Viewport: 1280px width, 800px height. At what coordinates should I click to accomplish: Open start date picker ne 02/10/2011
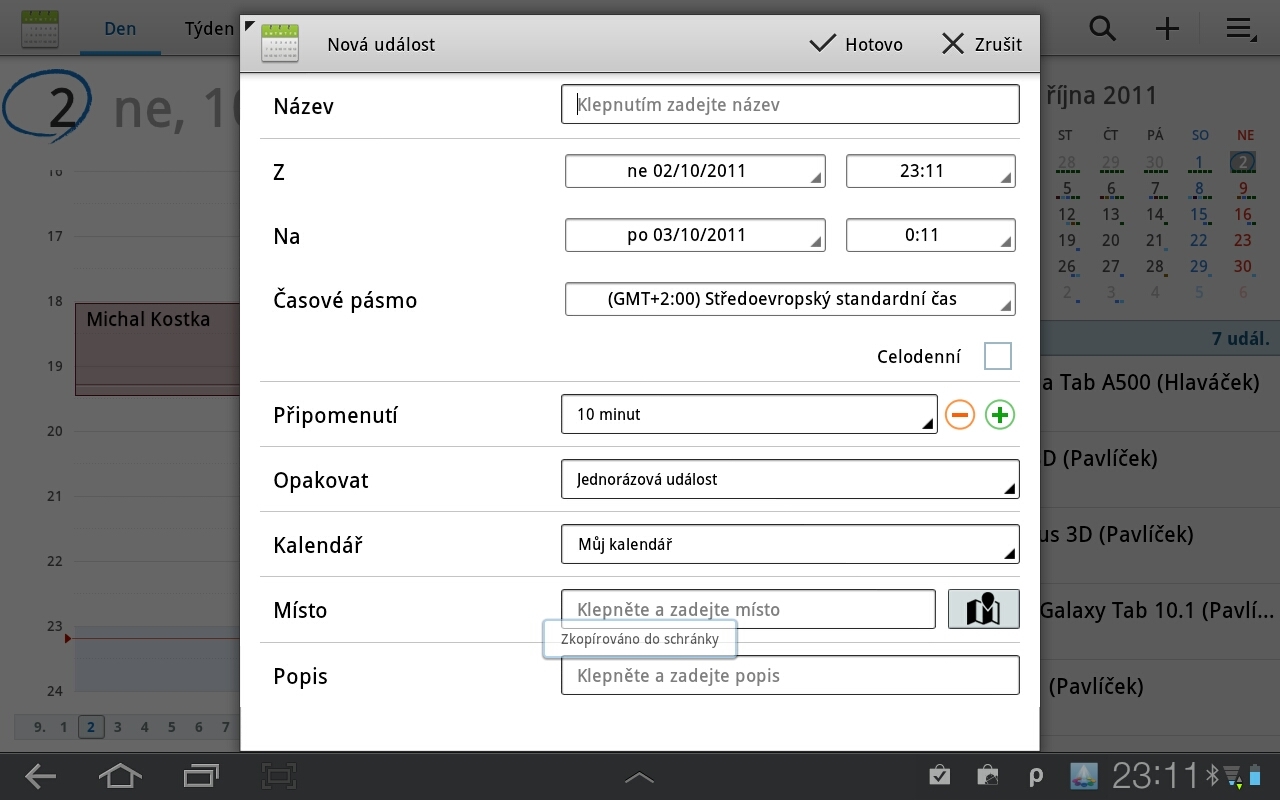point(695,170)
